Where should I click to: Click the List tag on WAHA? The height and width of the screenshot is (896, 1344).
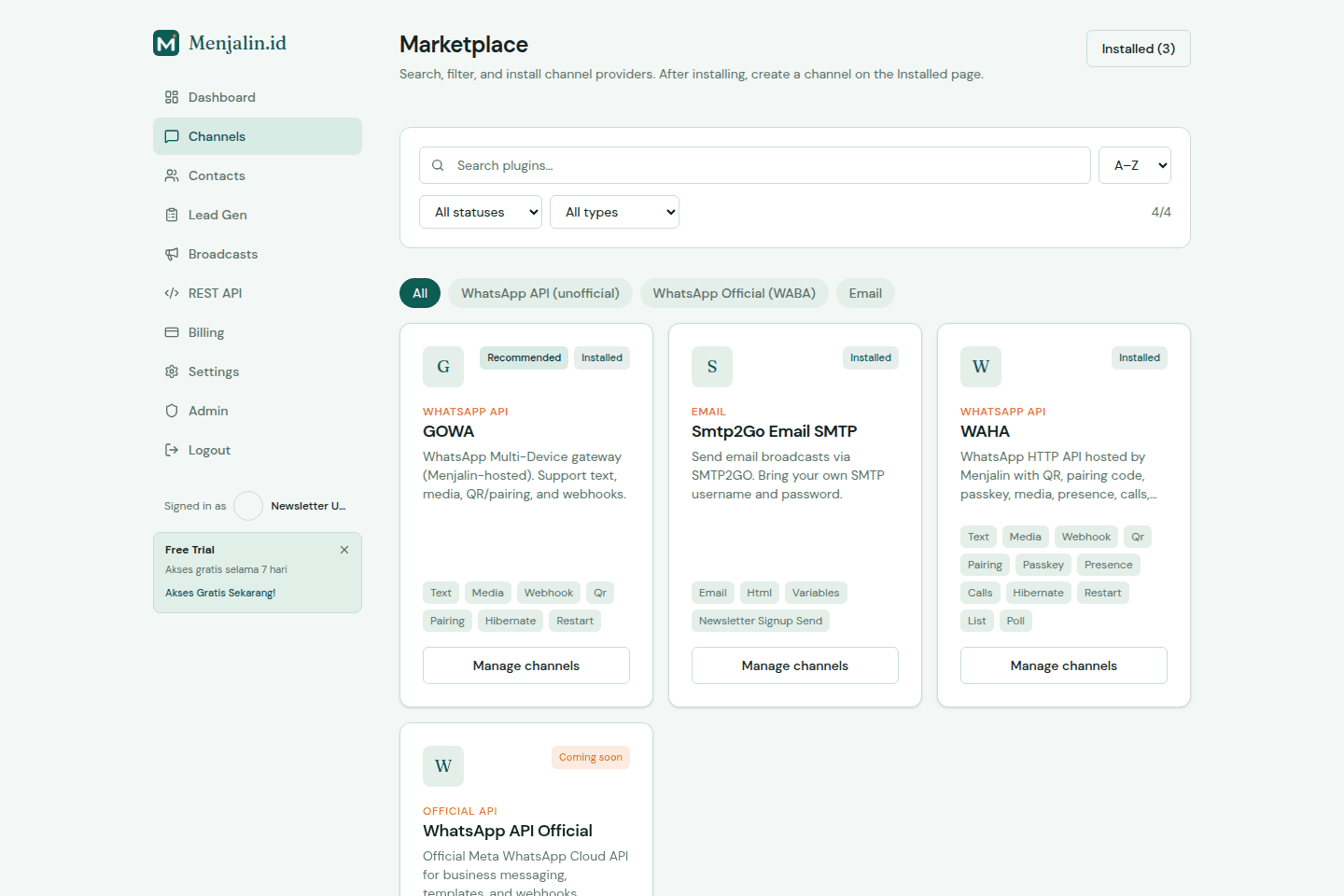coord(977,621)
